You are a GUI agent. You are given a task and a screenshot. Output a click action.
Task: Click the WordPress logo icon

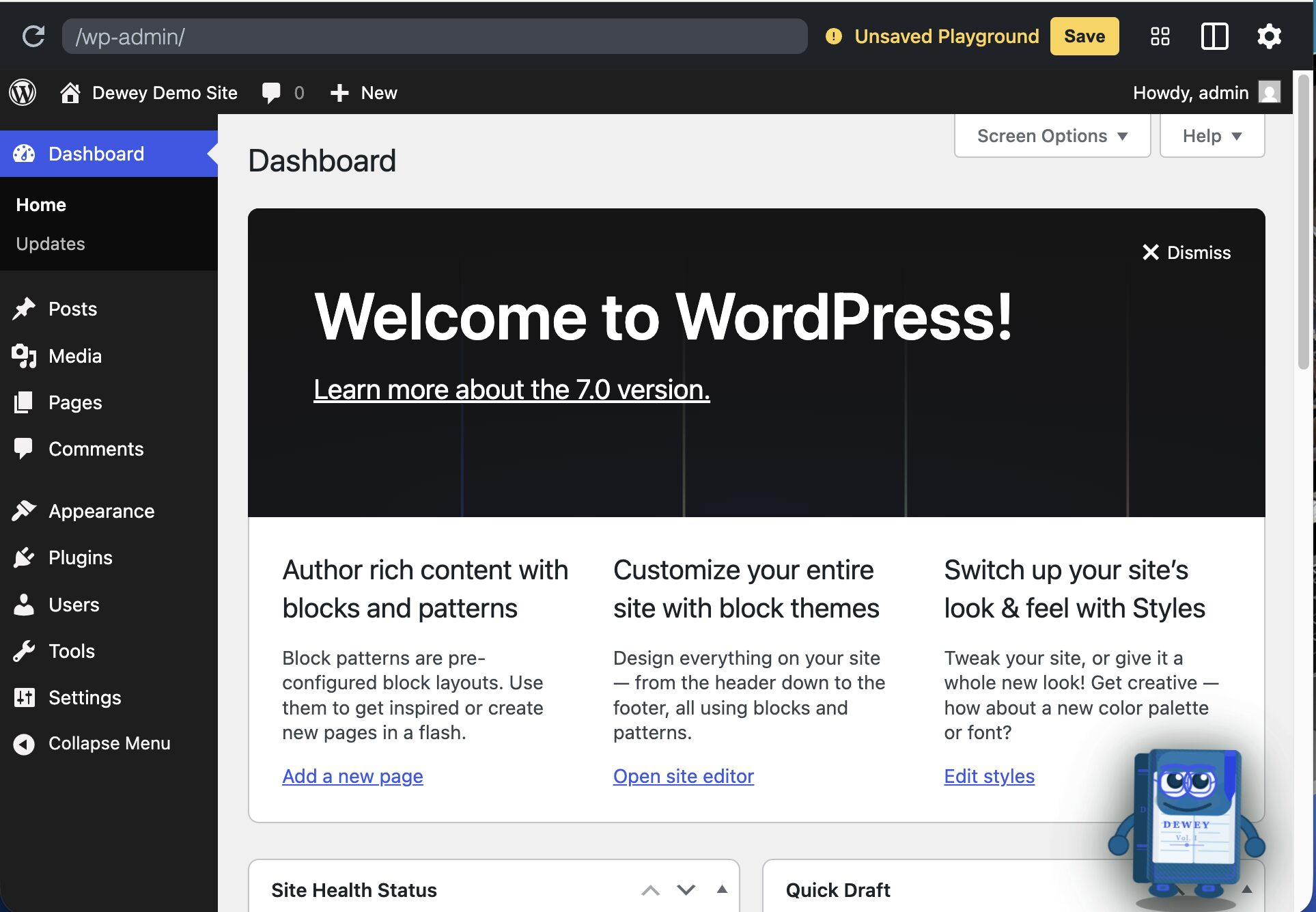coord(23,92)
